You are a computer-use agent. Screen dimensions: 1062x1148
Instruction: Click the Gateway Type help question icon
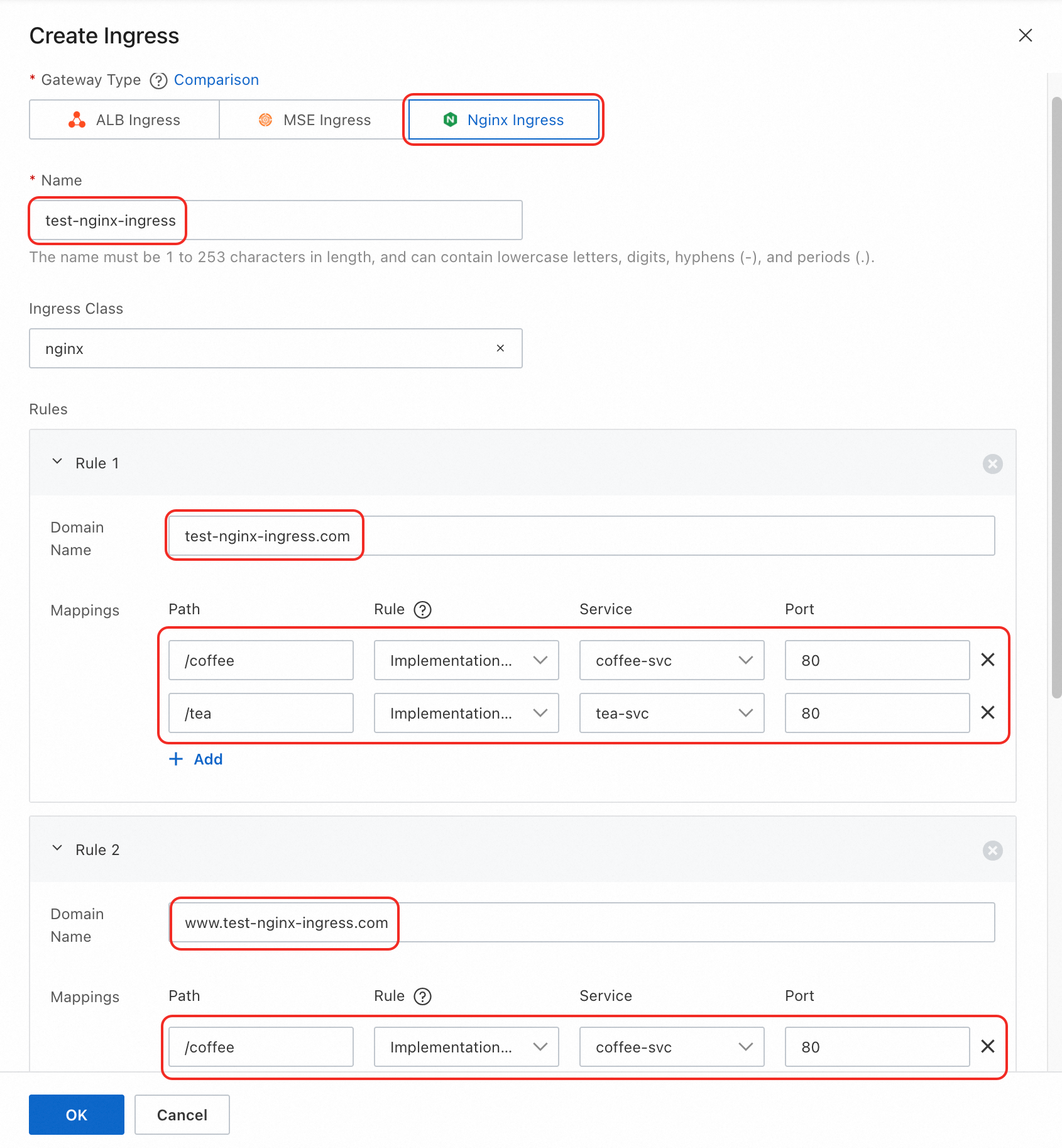pyautogui.click(x=158, y=80)
